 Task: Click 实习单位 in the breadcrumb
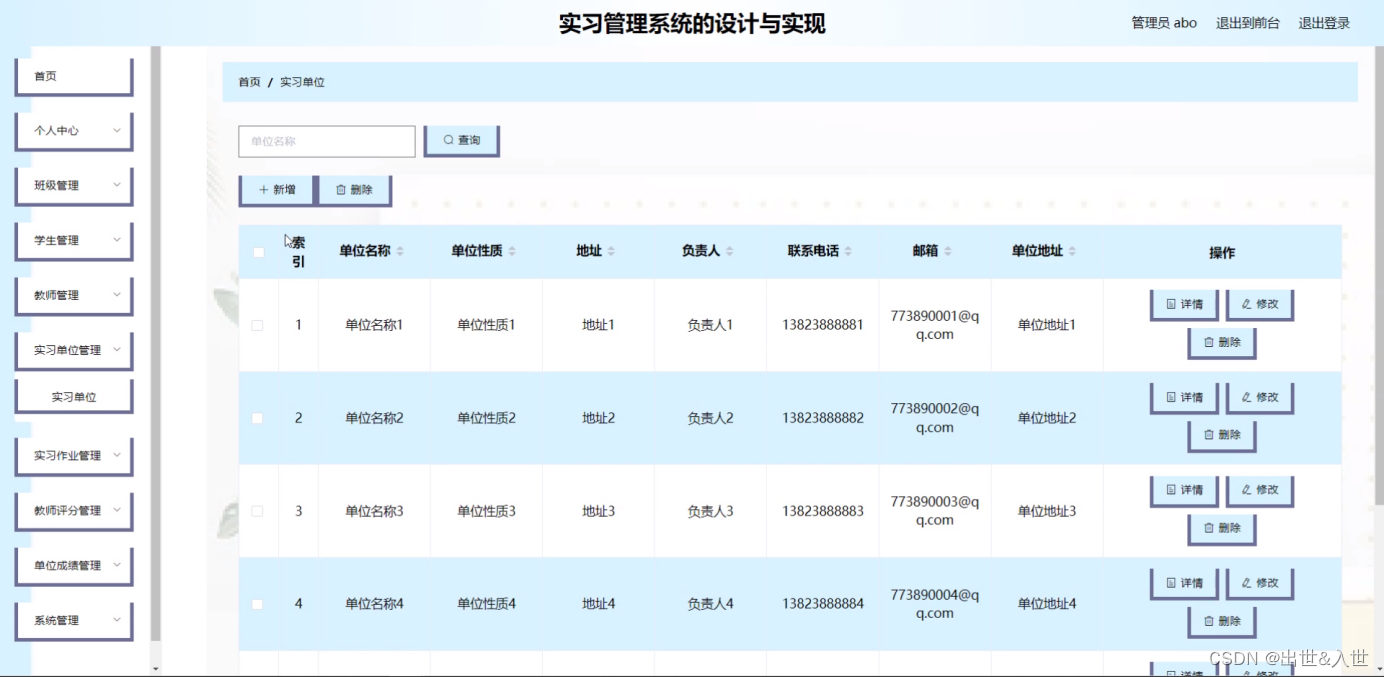tap(302, 82)
